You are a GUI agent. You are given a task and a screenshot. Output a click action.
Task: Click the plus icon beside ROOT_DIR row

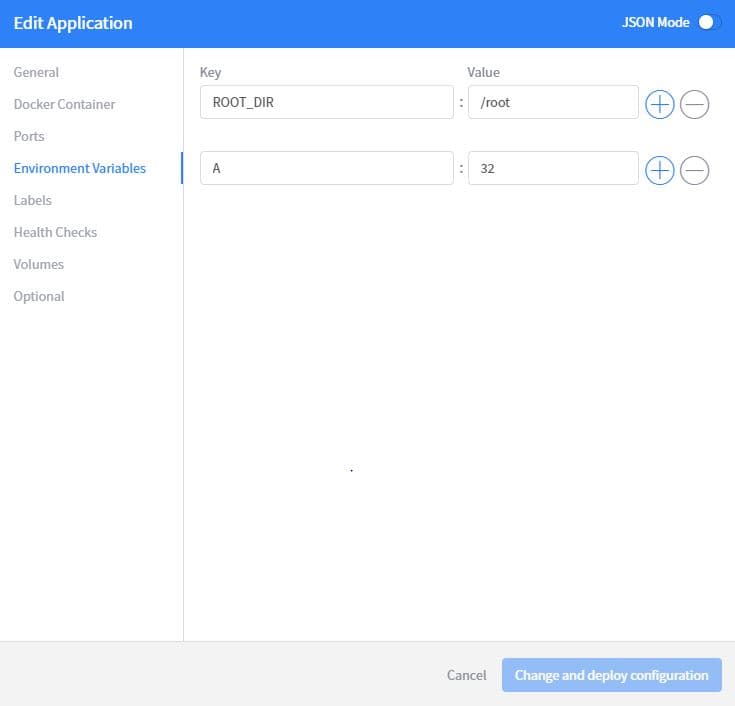[x=659, y=104]
